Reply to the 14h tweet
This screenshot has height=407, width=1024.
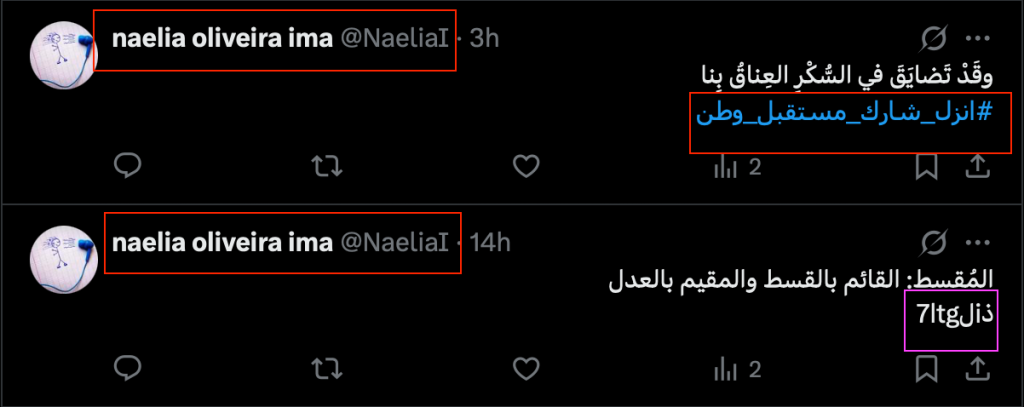point(126,369)
